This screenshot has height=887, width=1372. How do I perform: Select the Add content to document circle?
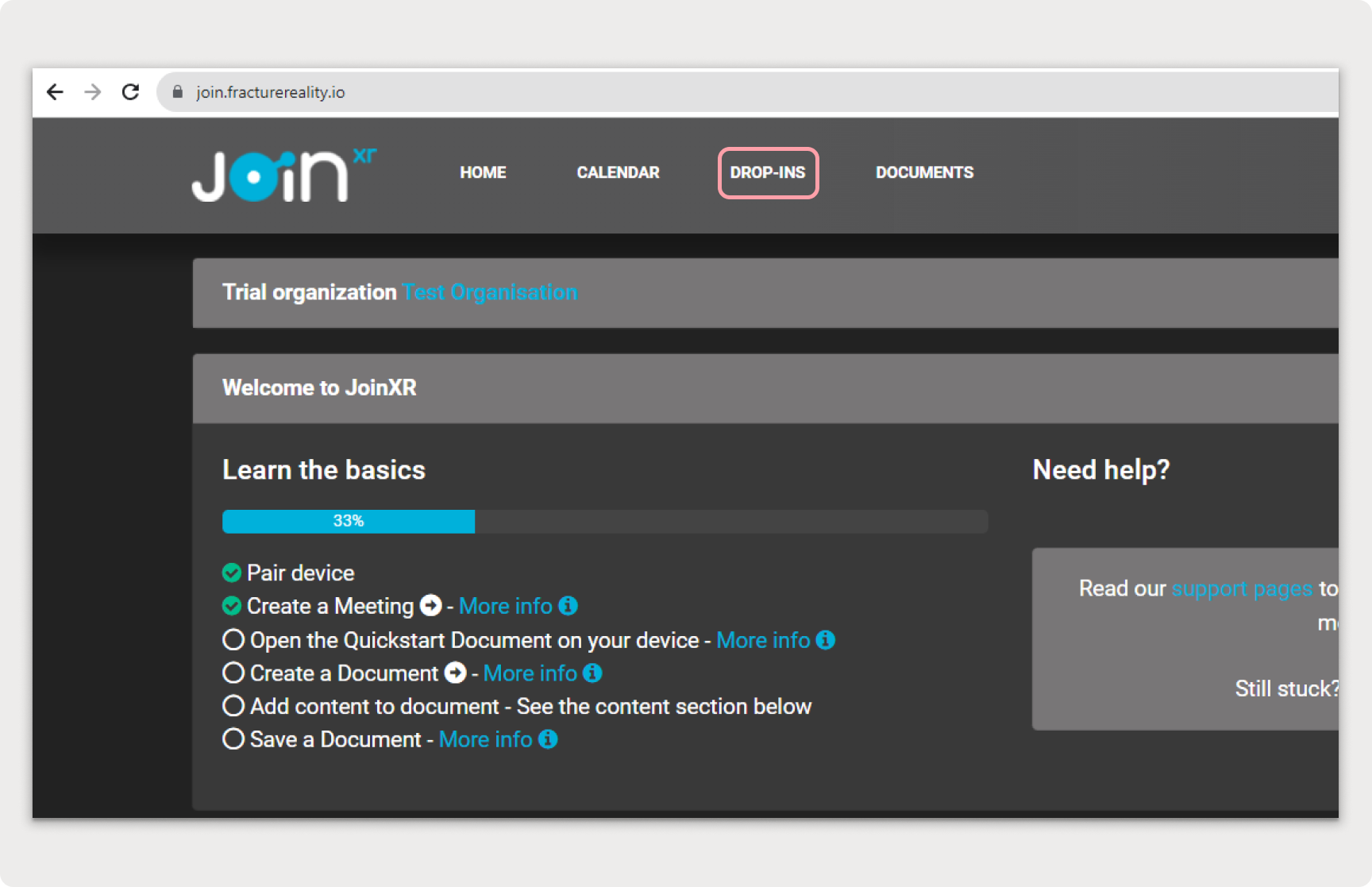233,706
